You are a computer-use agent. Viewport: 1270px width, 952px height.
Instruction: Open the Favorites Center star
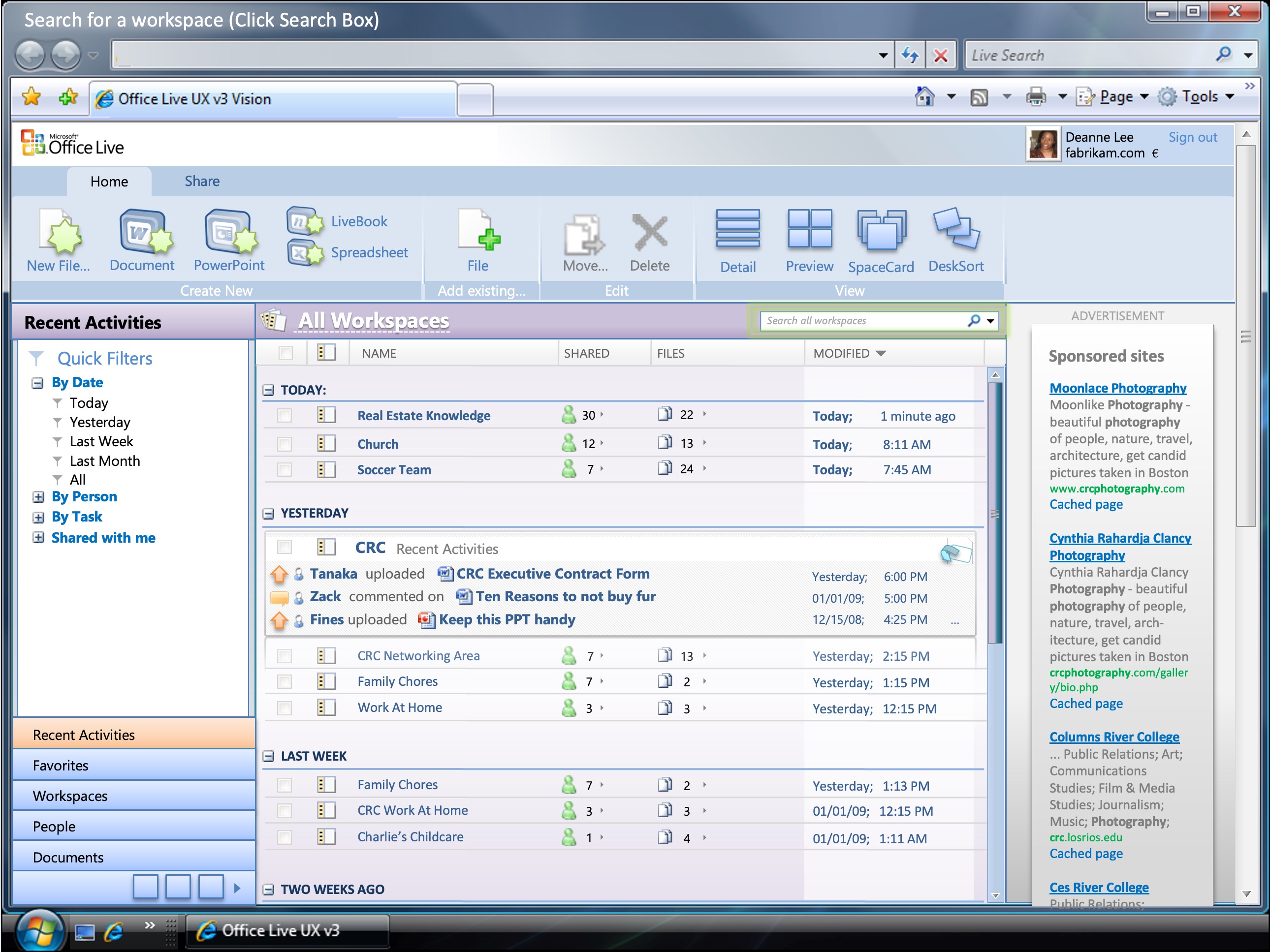[32, 97]
